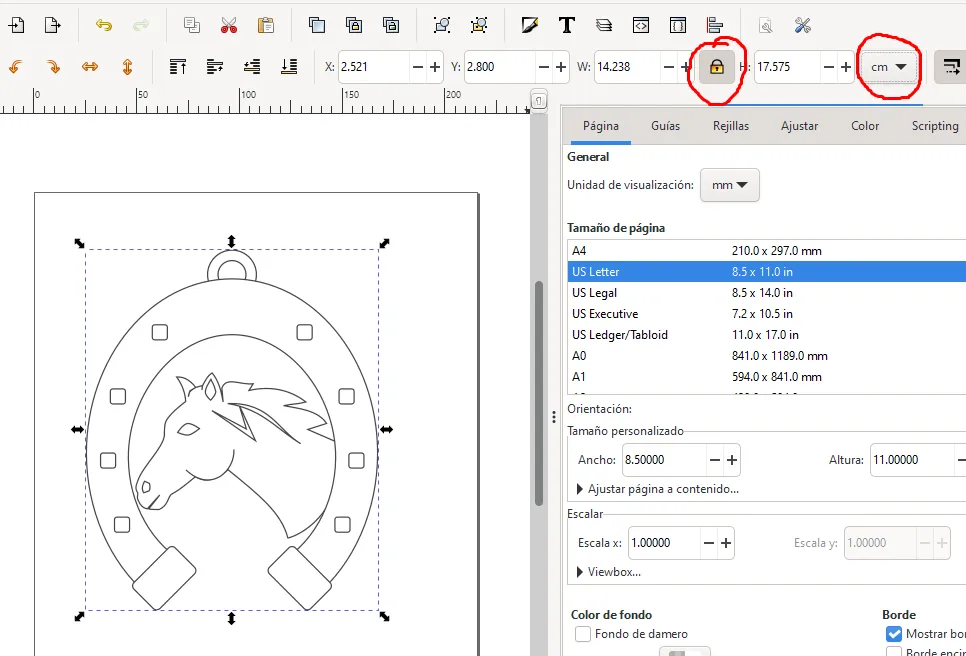Flip selection horizontally
This screenshot has height=656, width=966.
point(90,67)
